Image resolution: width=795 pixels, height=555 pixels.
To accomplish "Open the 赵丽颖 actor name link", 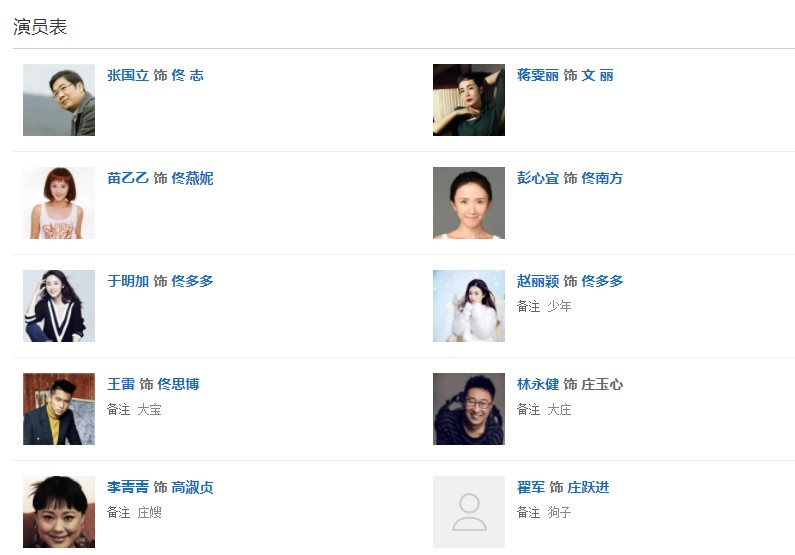I will point(538,281).
